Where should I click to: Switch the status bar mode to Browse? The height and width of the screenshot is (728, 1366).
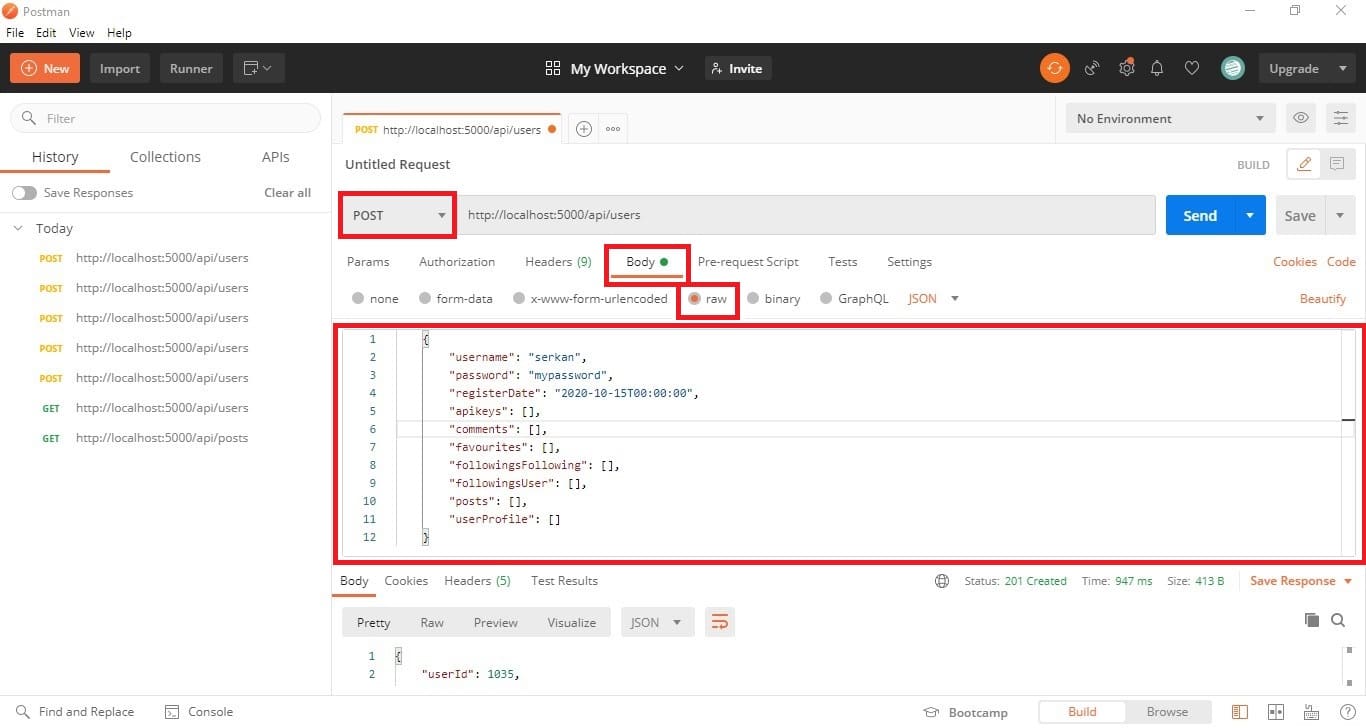1167,712
